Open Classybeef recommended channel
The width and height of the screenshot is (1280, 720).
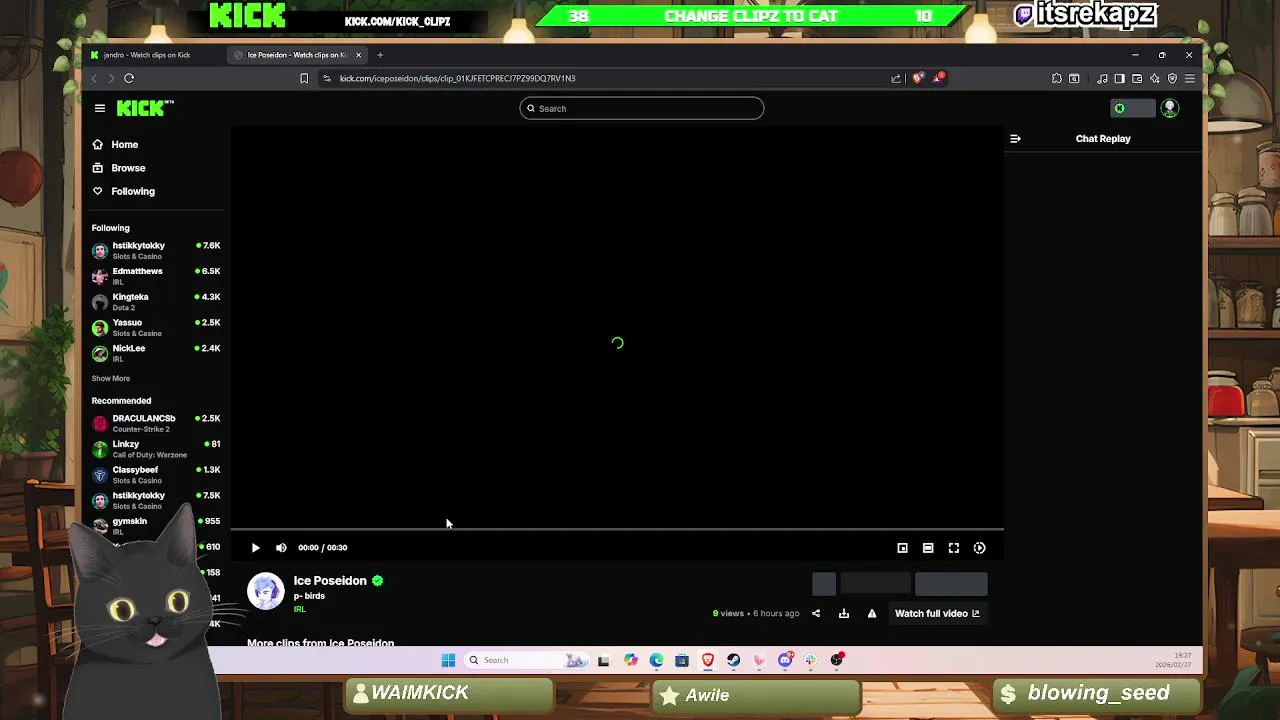(156, 475)
